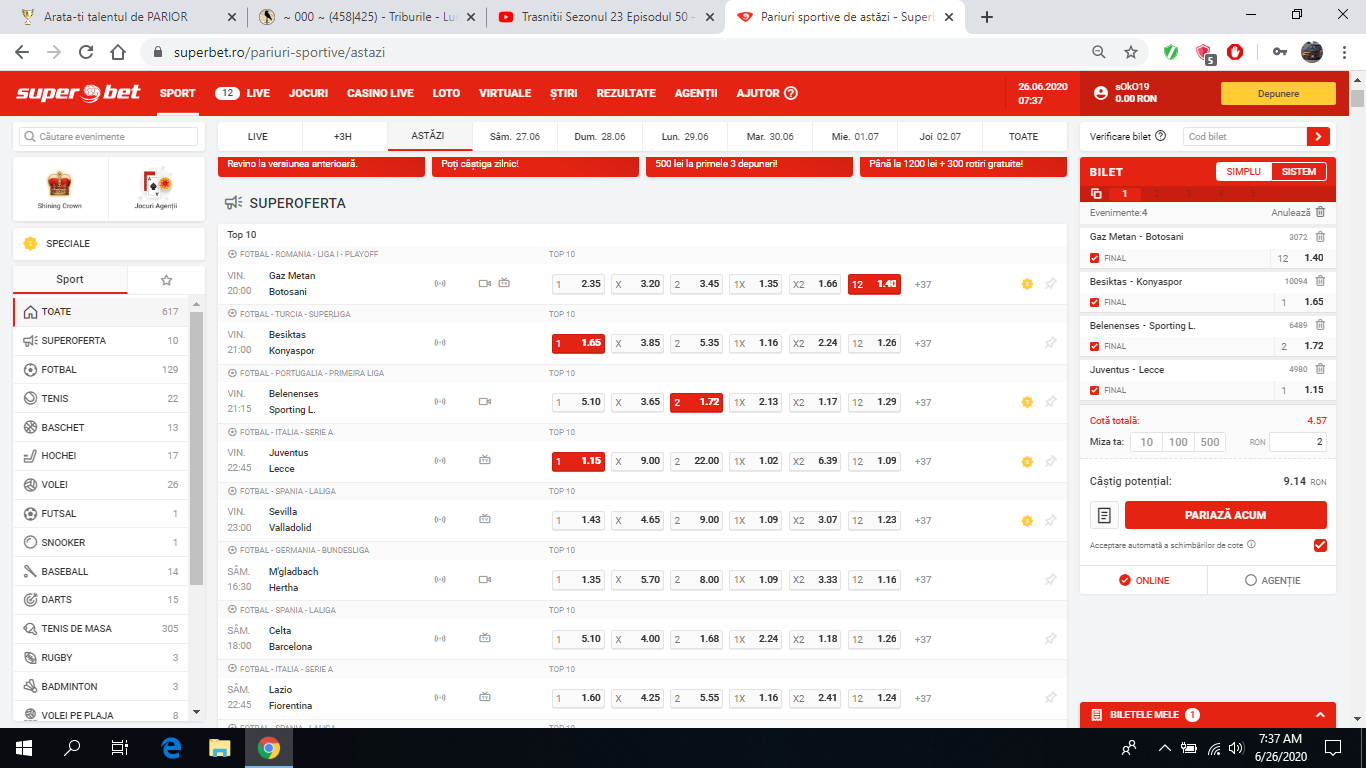The image size is (1366, 768).
Task: Click the Cod bilet input field
Action: pyautogui.click(x=1245, y=136)
